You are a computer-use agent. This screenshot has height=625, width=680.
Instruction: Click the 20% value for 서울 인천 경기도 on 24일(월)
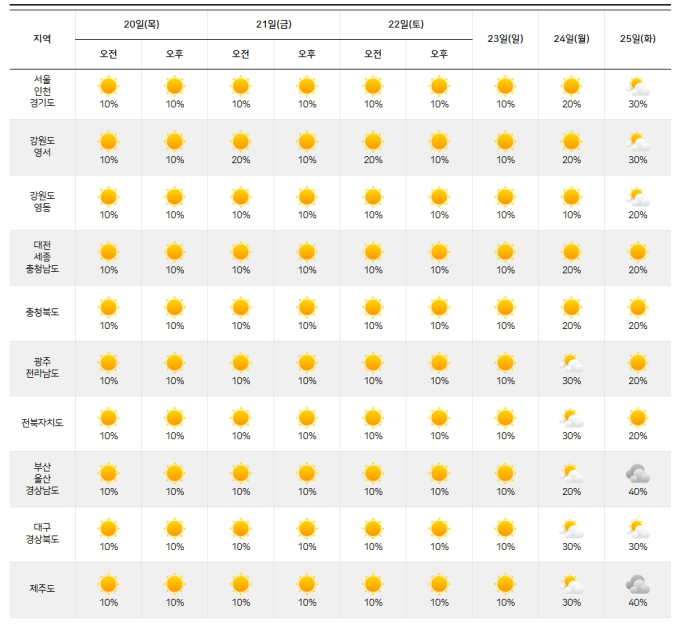[571, 104]
